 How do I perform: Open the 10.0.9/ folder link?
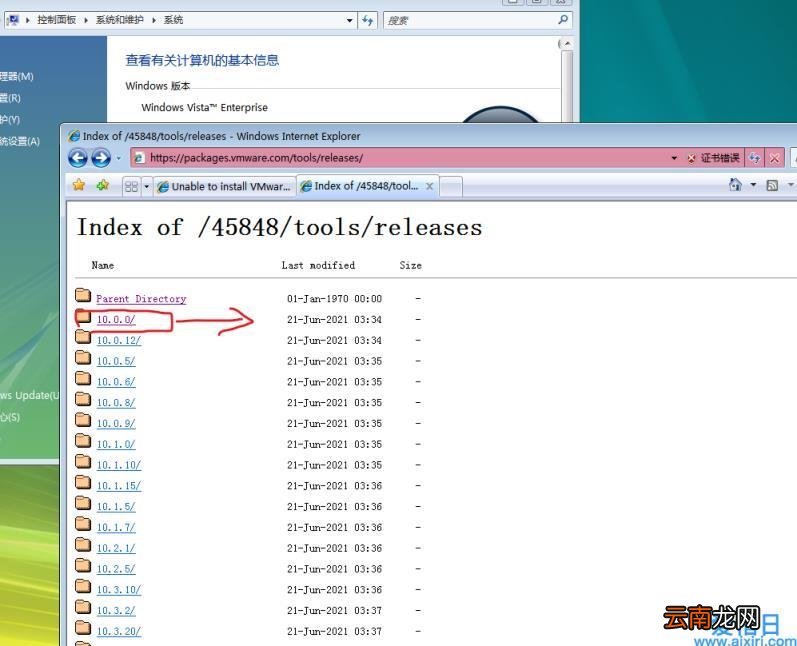point(116,424)
